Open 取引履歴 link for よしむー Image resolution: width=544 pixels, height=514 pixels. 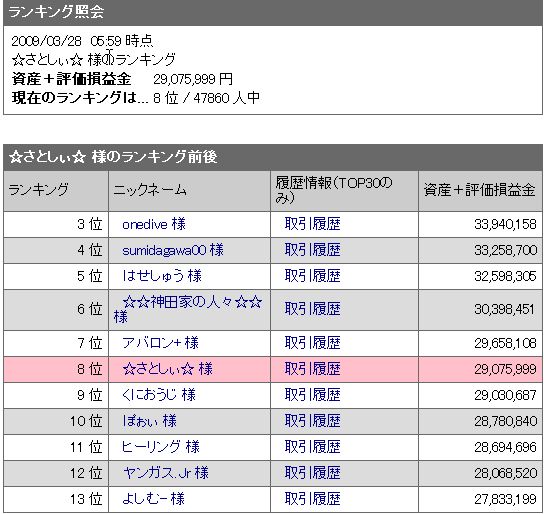[x=312, y=499]
